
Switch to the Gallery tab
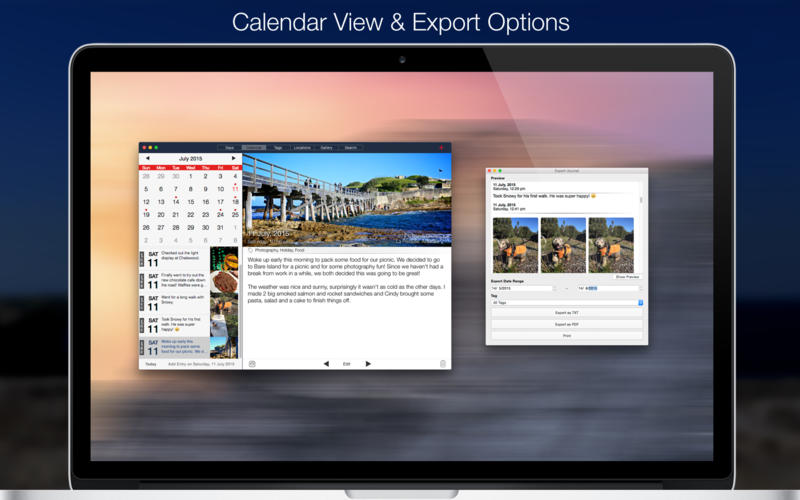327,147
